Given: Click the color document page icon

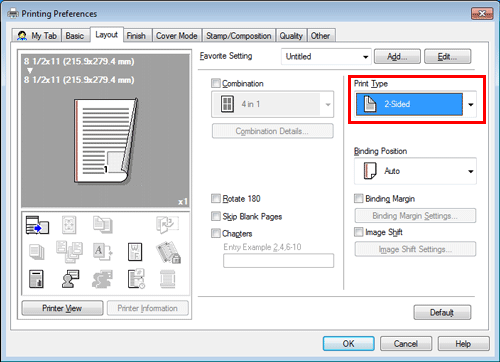Looking at the screenshot, I should point(36,279).
